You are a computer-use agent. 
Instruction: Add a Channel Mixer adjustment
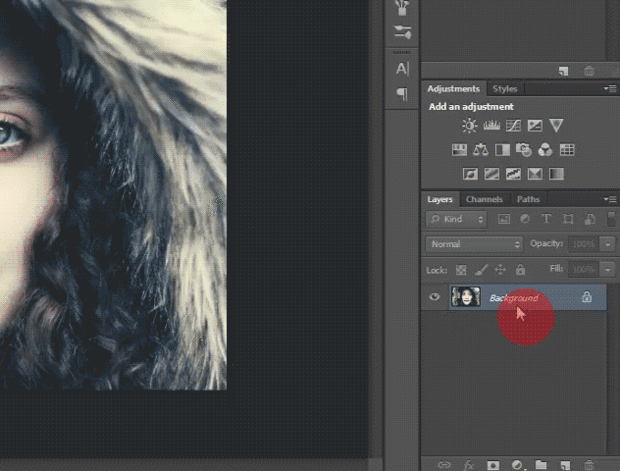click(545, 150)
